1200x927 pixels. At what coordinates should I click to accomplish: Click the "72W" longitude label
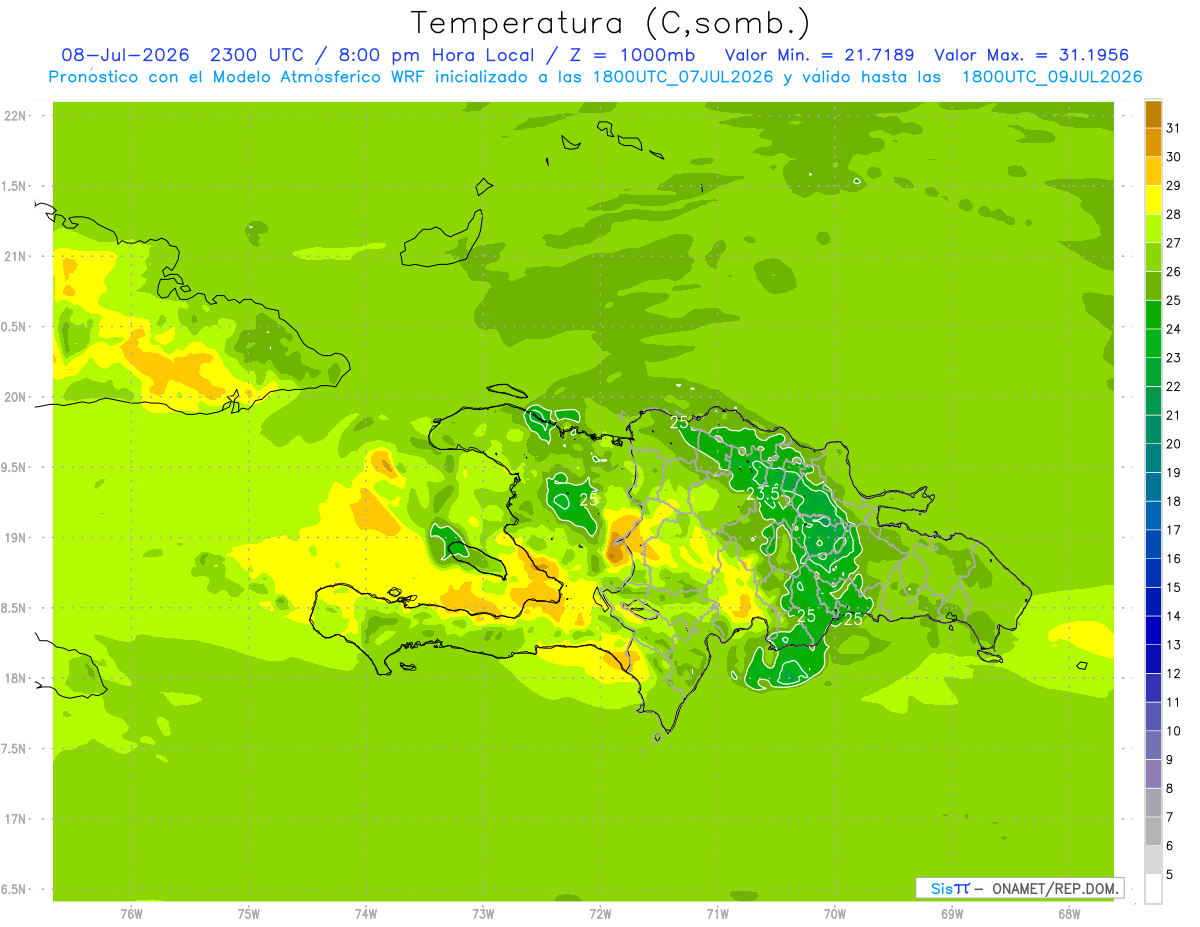point(600,913)
